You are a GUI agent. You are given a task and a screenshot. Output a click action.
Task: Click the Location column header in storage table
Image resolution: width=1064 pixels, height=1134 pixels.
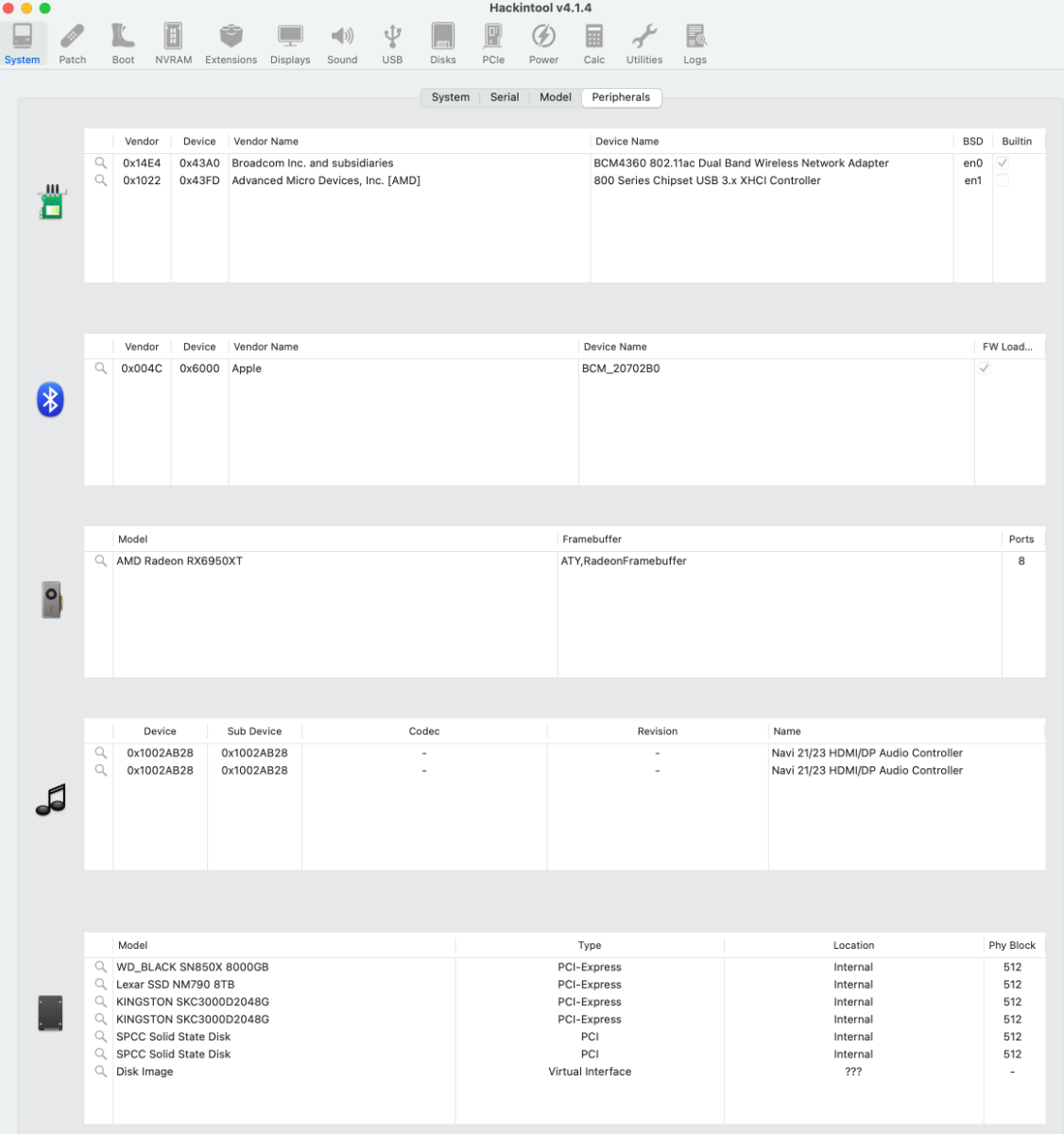pyautogui.click(x=853, y=945)
